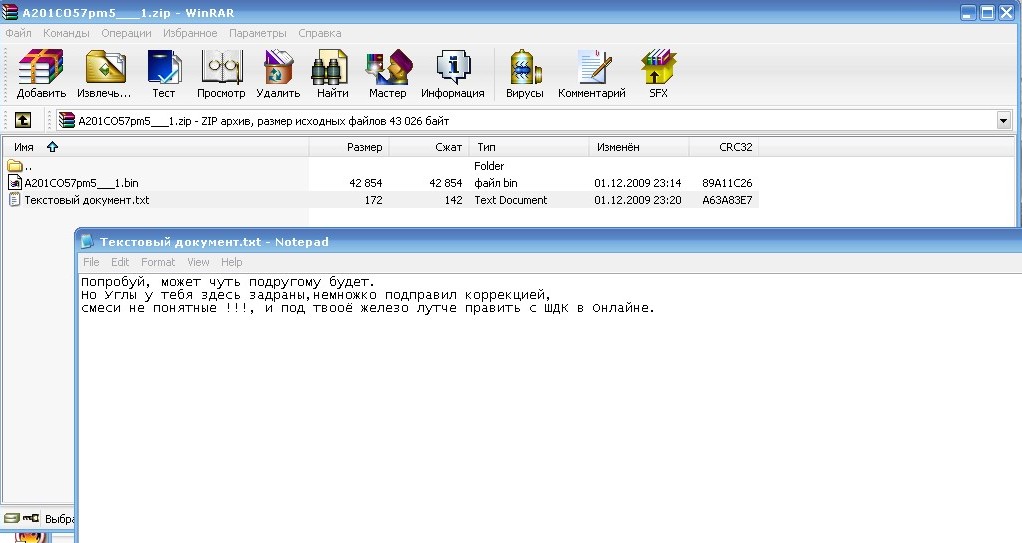Click the Извлечь (Extract) toolbar icon
The height and width of the screenshot is (543, 1022).
pyautogui.click(x=105, y=67)
